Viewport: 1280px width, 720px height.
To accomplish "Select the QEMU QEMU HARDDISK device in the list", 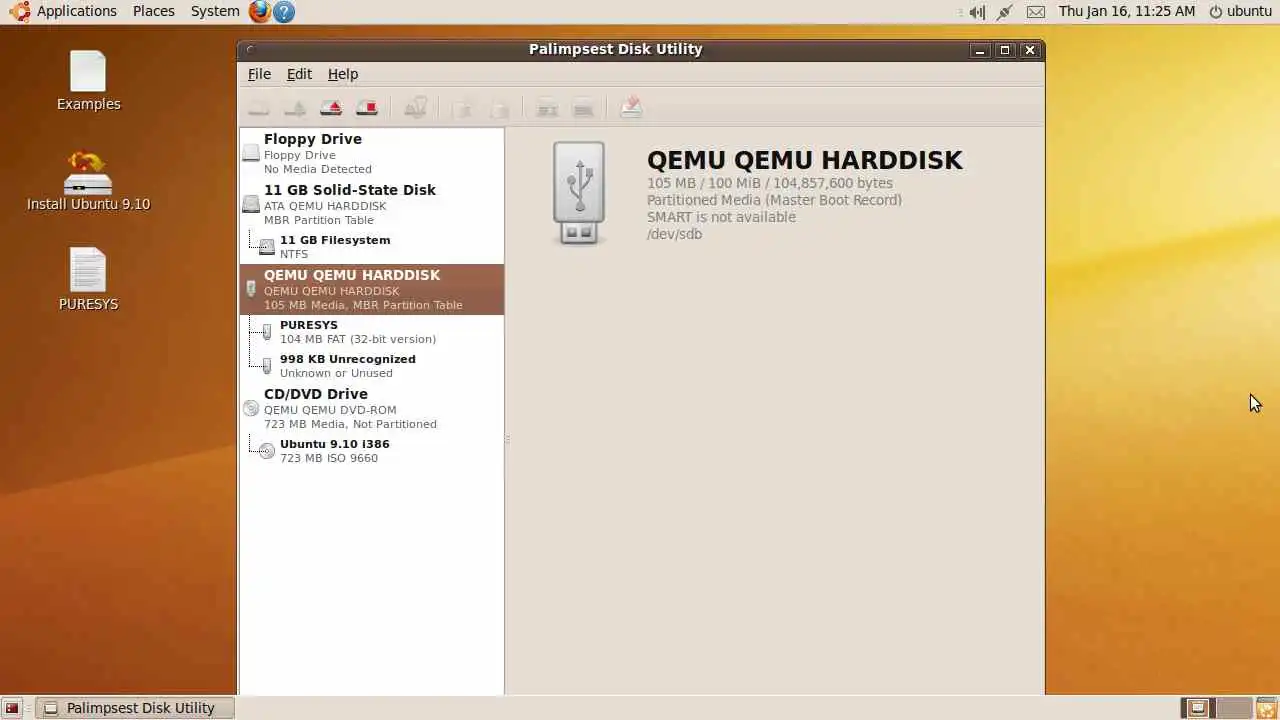I will pyautogui.click(x=371, y=289).
